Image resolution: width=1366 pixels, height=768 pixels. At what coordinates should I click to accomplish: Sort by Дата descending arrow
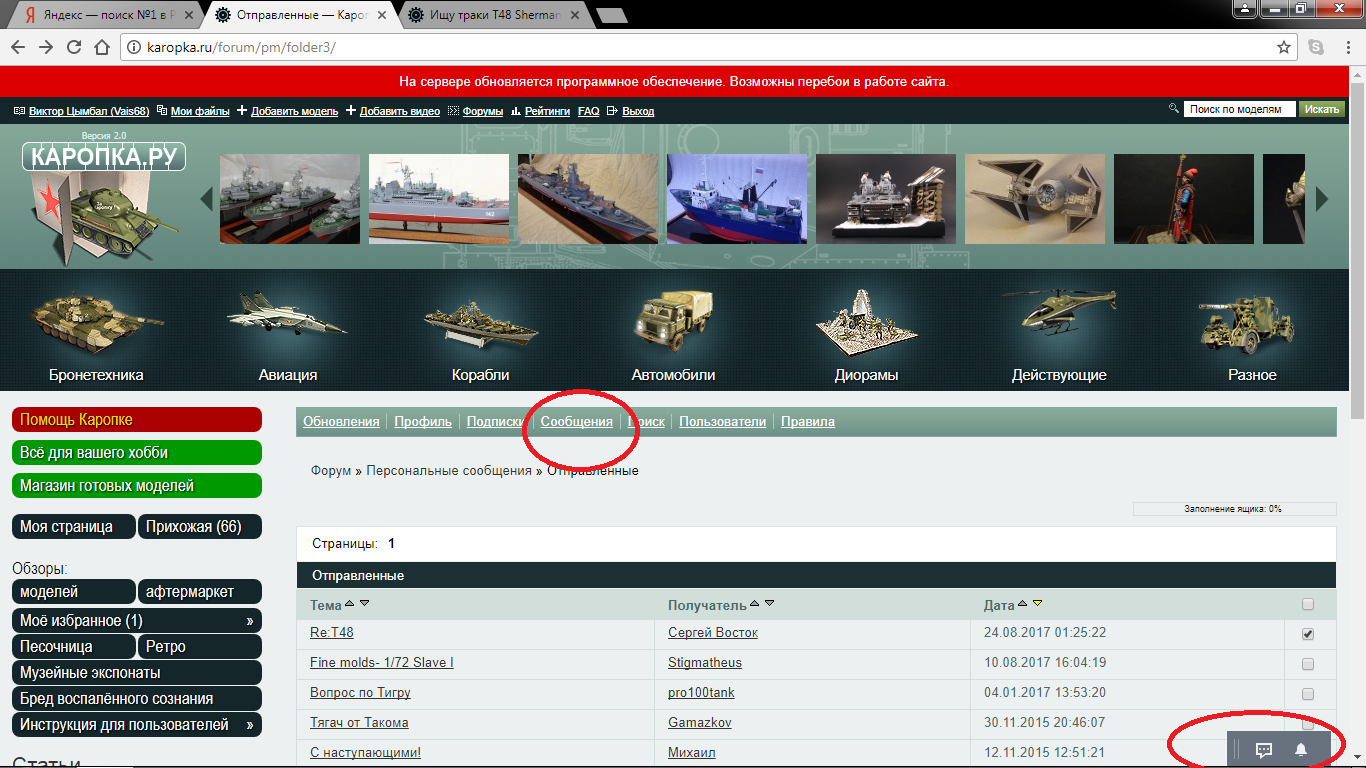pos(1038,603)
